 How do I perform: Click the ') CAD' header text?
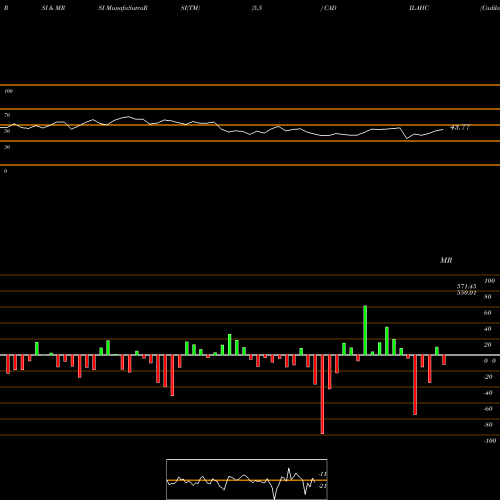[328, 8]
